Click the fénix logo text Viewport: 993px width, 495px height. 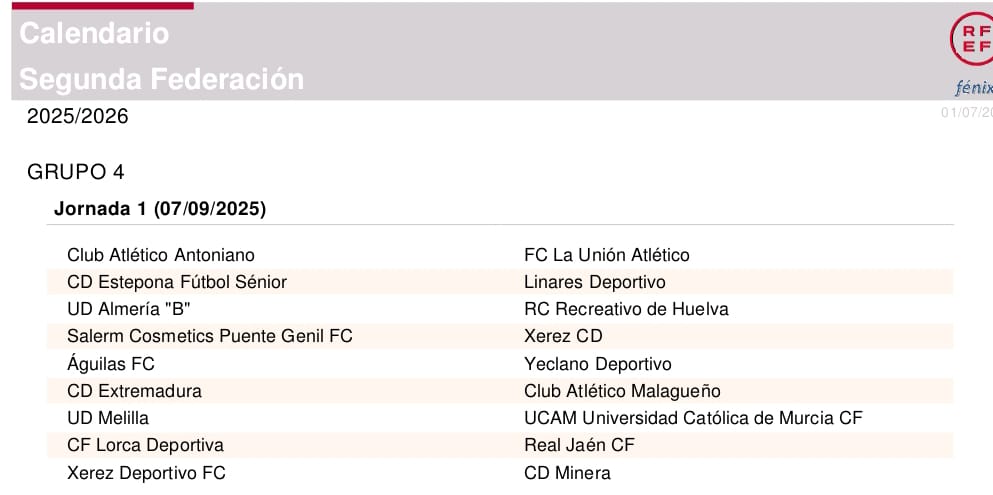pyautogui.click(x=974, y=87)
